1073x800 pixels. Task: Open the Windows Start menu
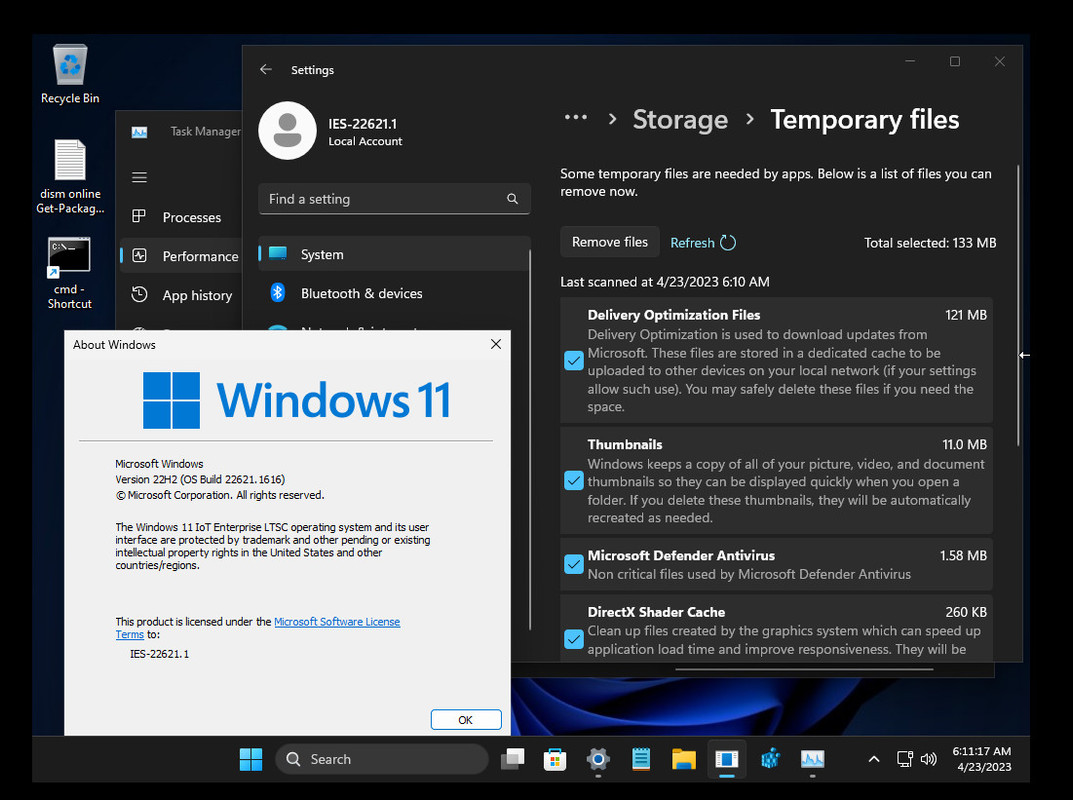[250, 759]
